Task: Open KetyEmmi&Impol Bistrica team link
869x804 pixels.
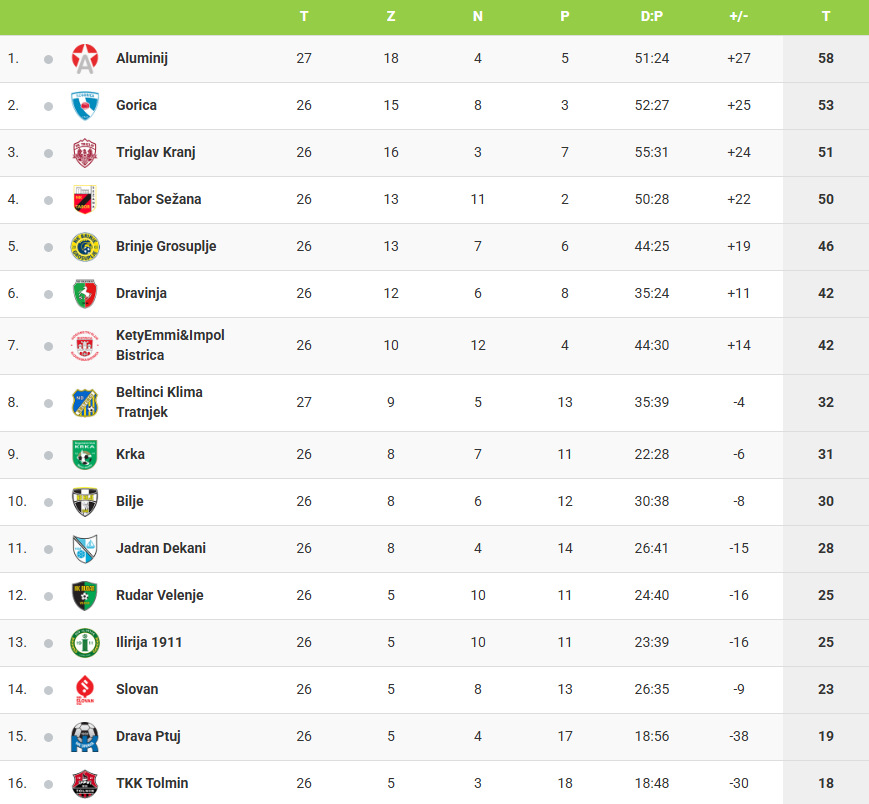Action: pos(170,345)
